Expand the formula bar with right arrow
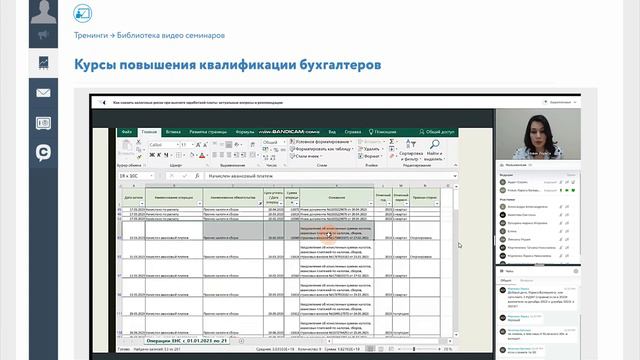Screen dimensions: 640x360 tap(455, 176)
